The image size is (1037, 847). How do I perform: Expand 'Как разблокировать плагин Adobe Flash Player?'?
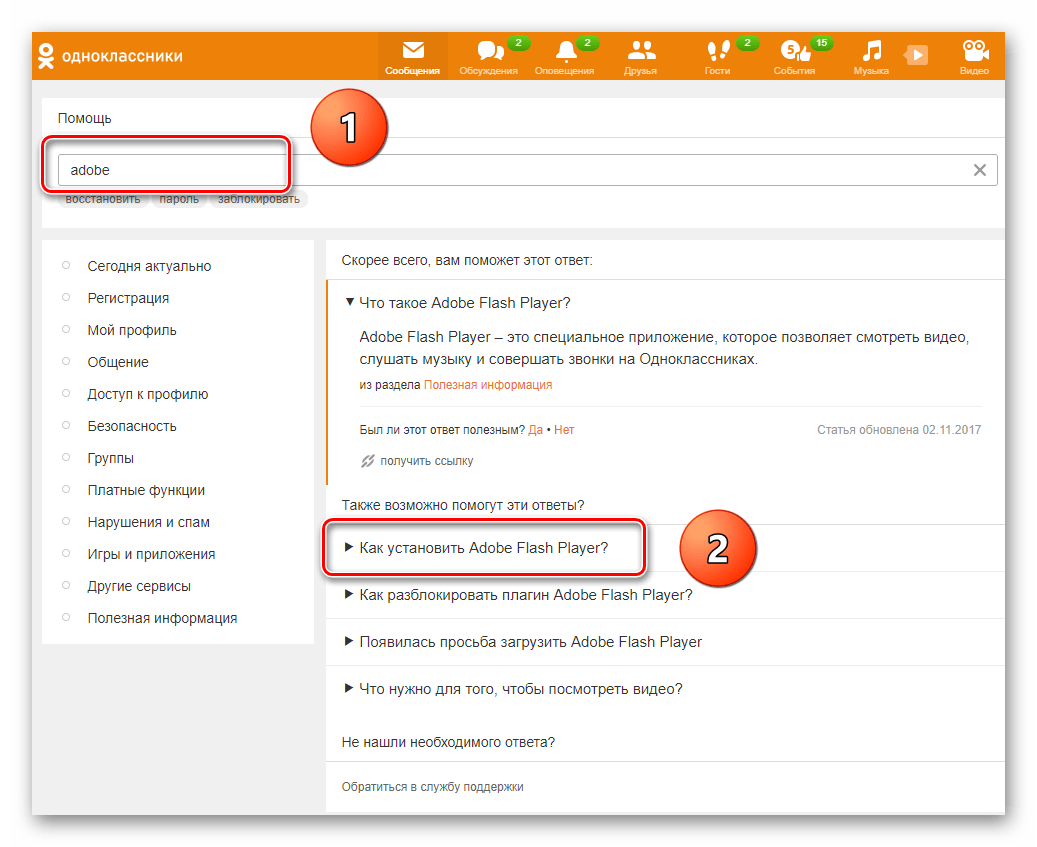point(525,594)
